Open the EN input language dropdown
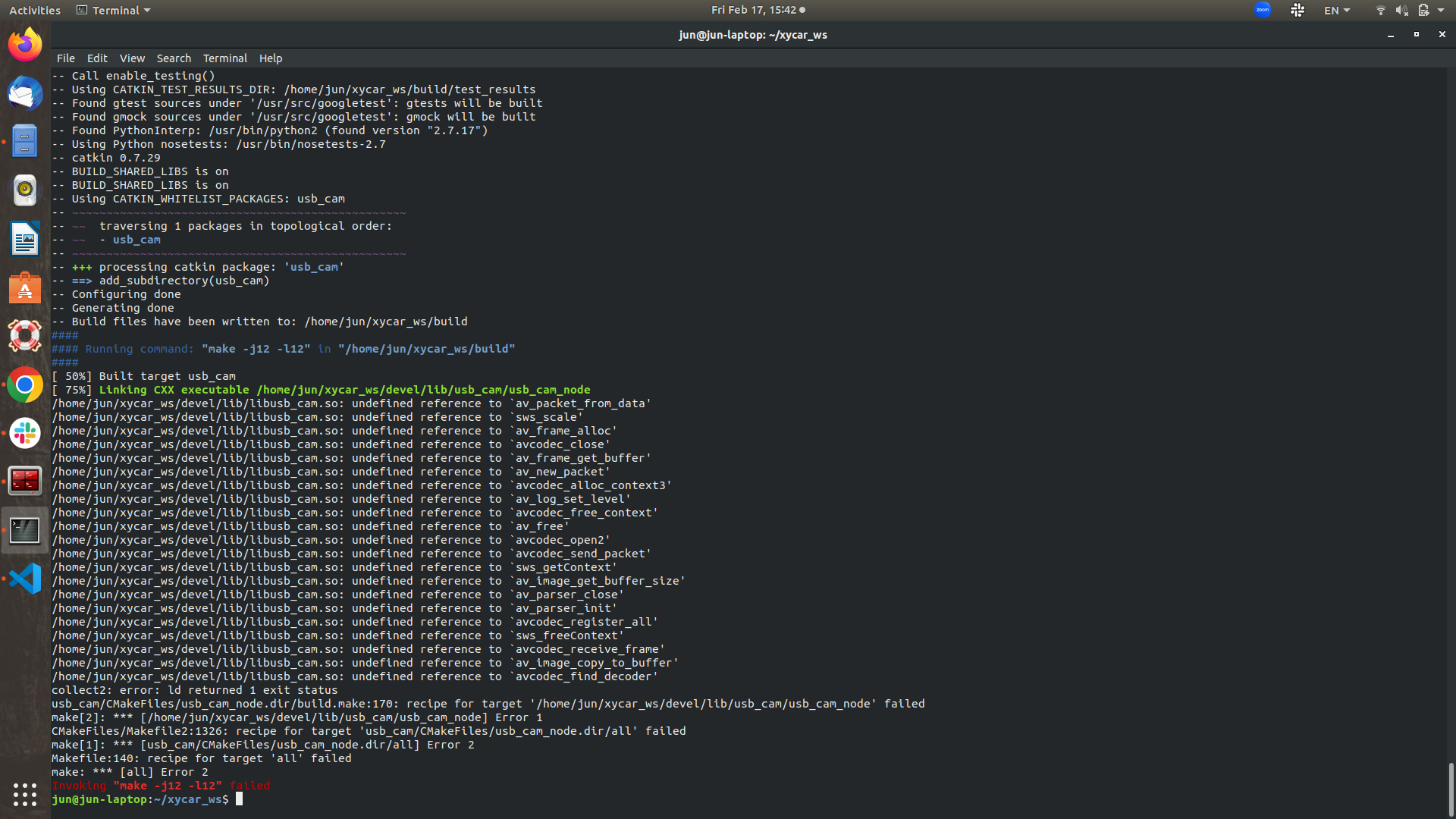 coord(1337,10)
